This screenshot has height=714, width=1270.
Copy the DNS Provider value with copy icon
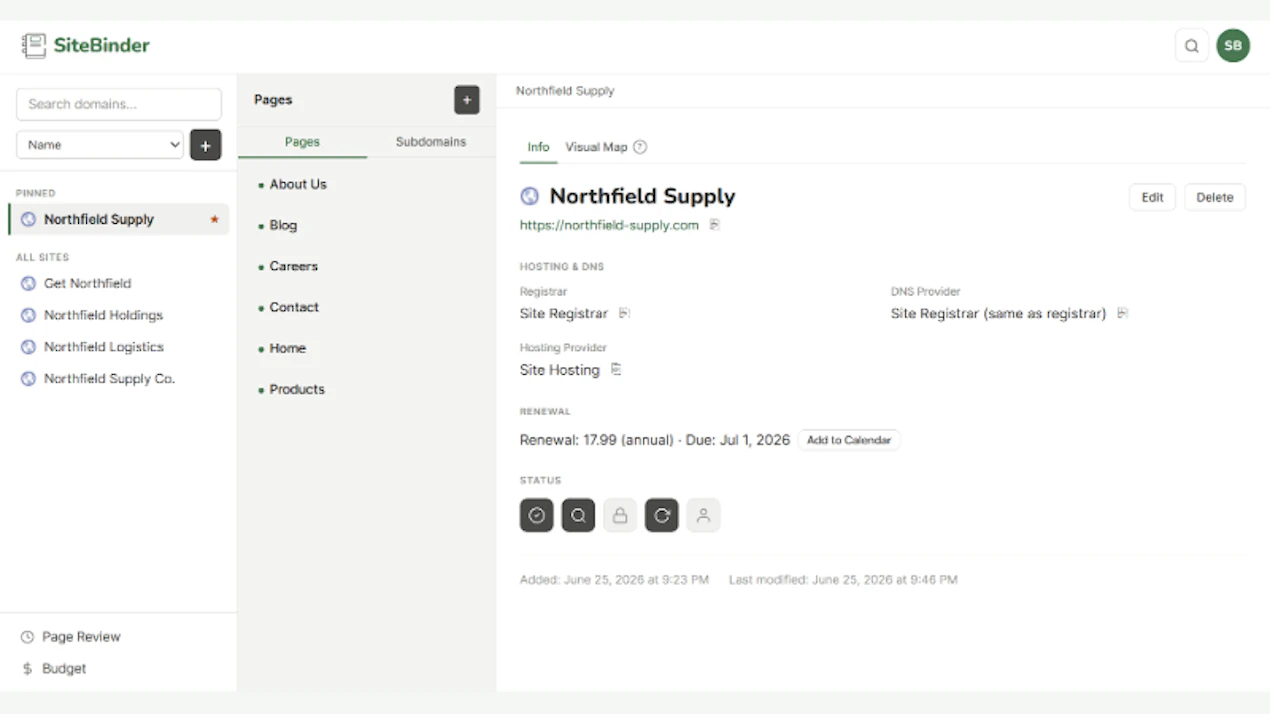point(1122,313)
